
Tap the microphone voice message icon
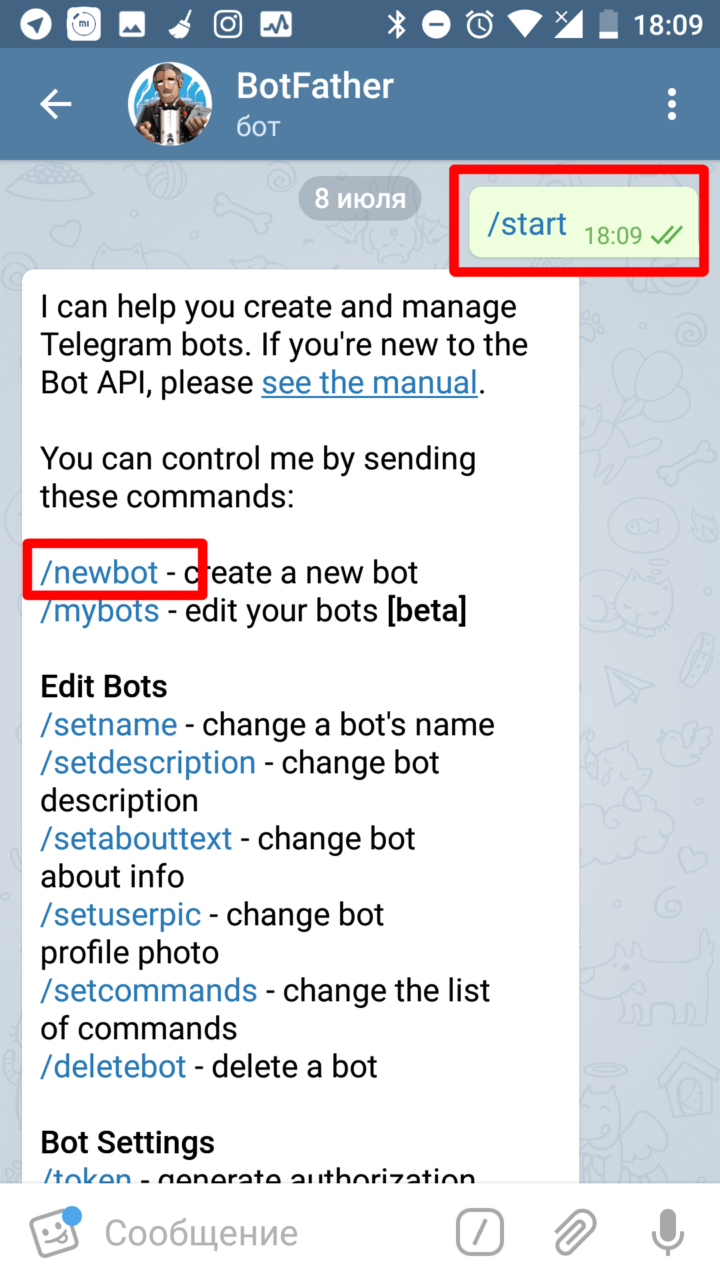click(667, 1232)
